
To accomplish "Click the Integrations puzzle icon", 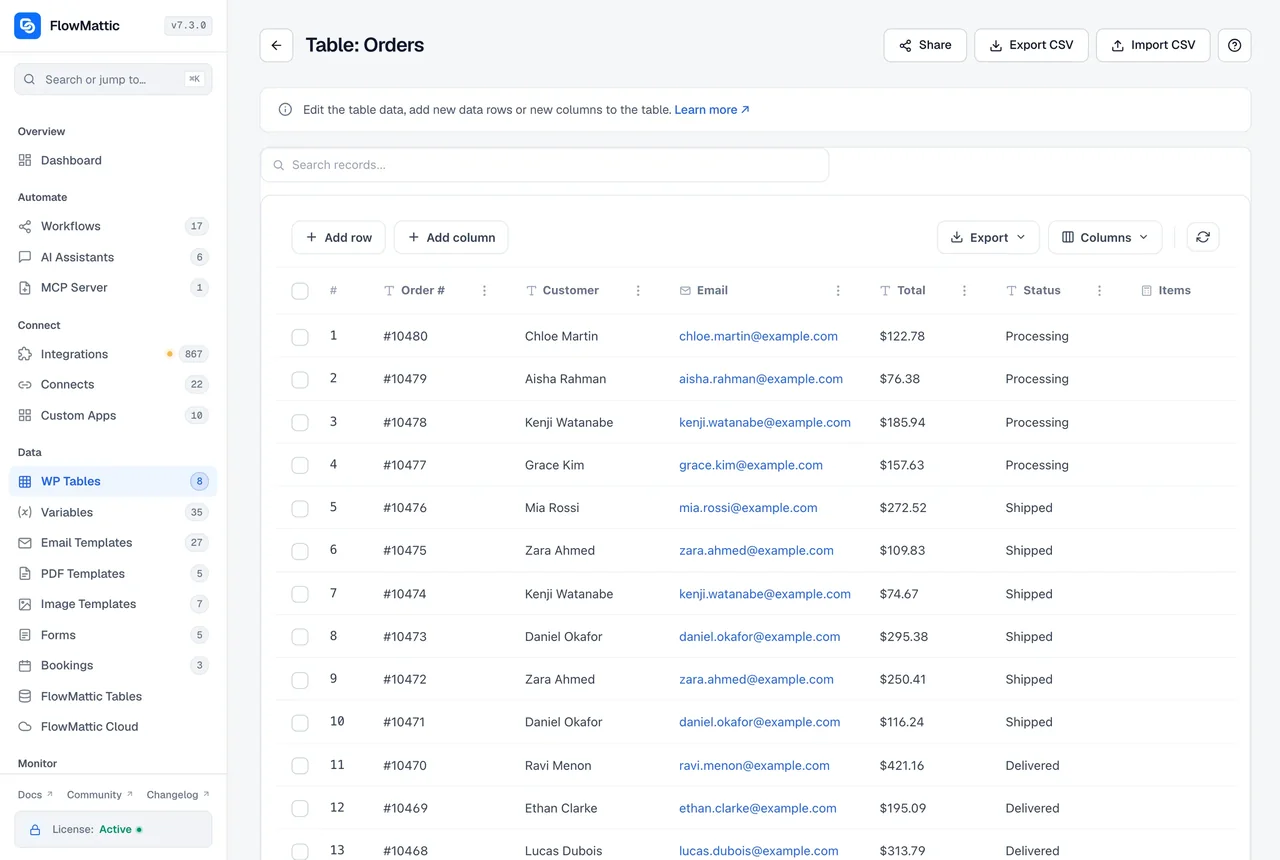I will point(25,354).
